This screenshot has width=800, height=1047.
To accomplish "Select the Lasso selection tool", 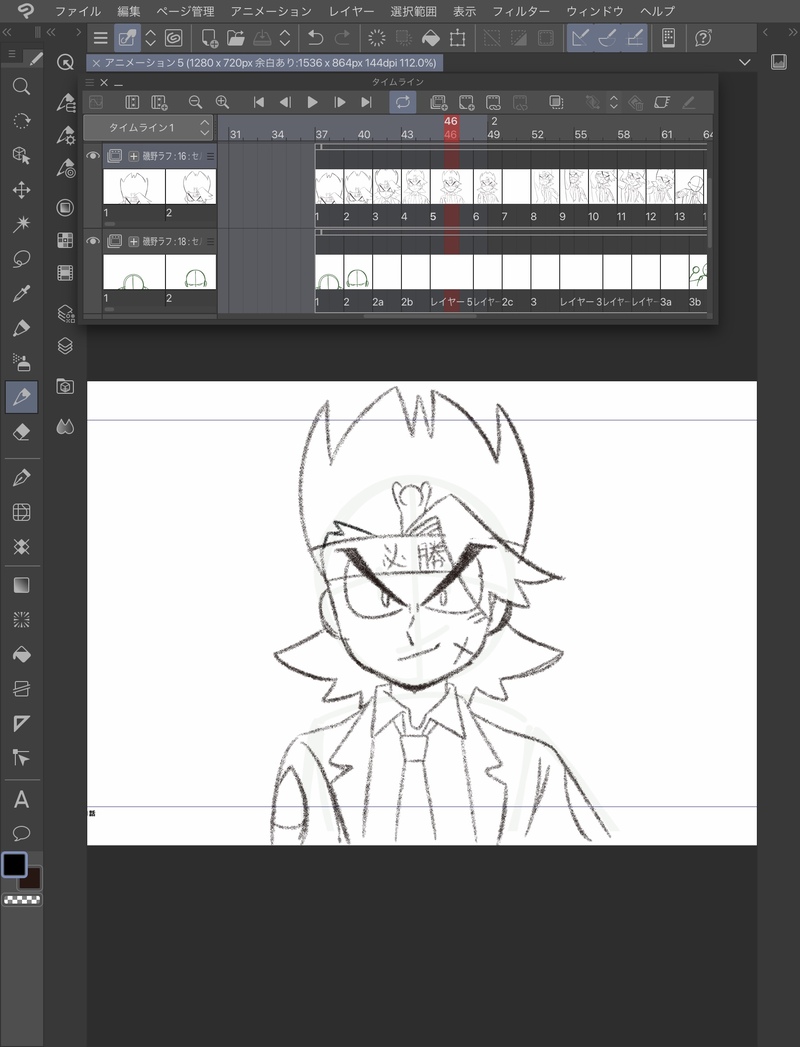I will (x=21, y=258).
